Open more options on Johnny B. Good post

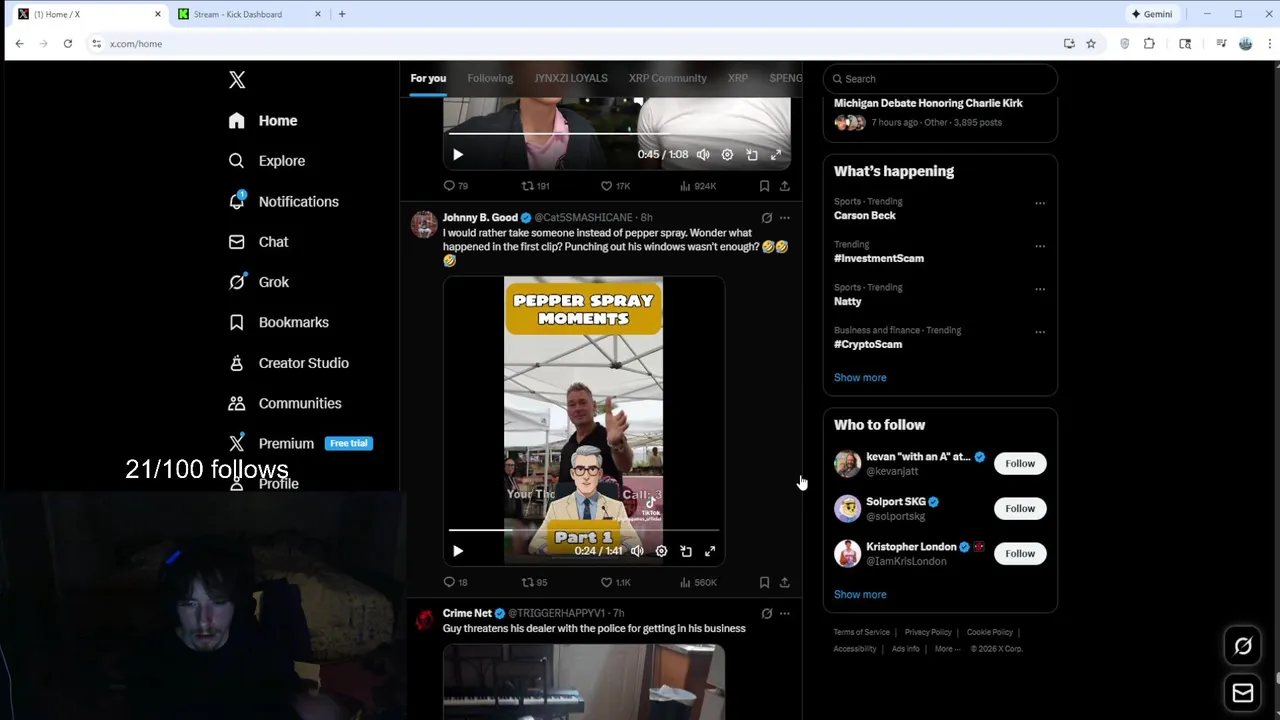click(x=785, y=218)
